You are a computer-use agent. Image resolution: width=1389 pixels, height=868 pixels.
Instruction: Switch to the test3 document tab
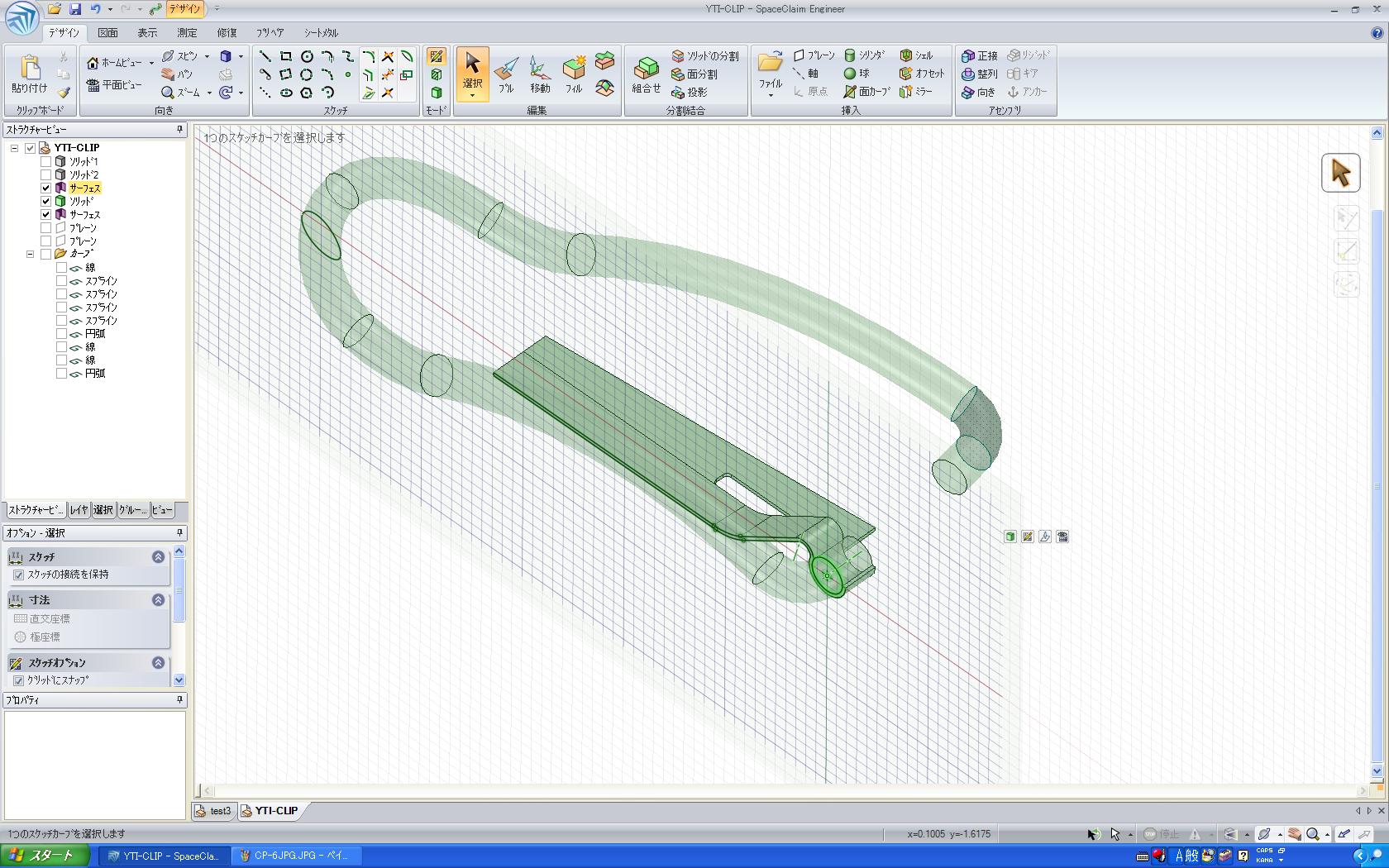tap(213, 811)
